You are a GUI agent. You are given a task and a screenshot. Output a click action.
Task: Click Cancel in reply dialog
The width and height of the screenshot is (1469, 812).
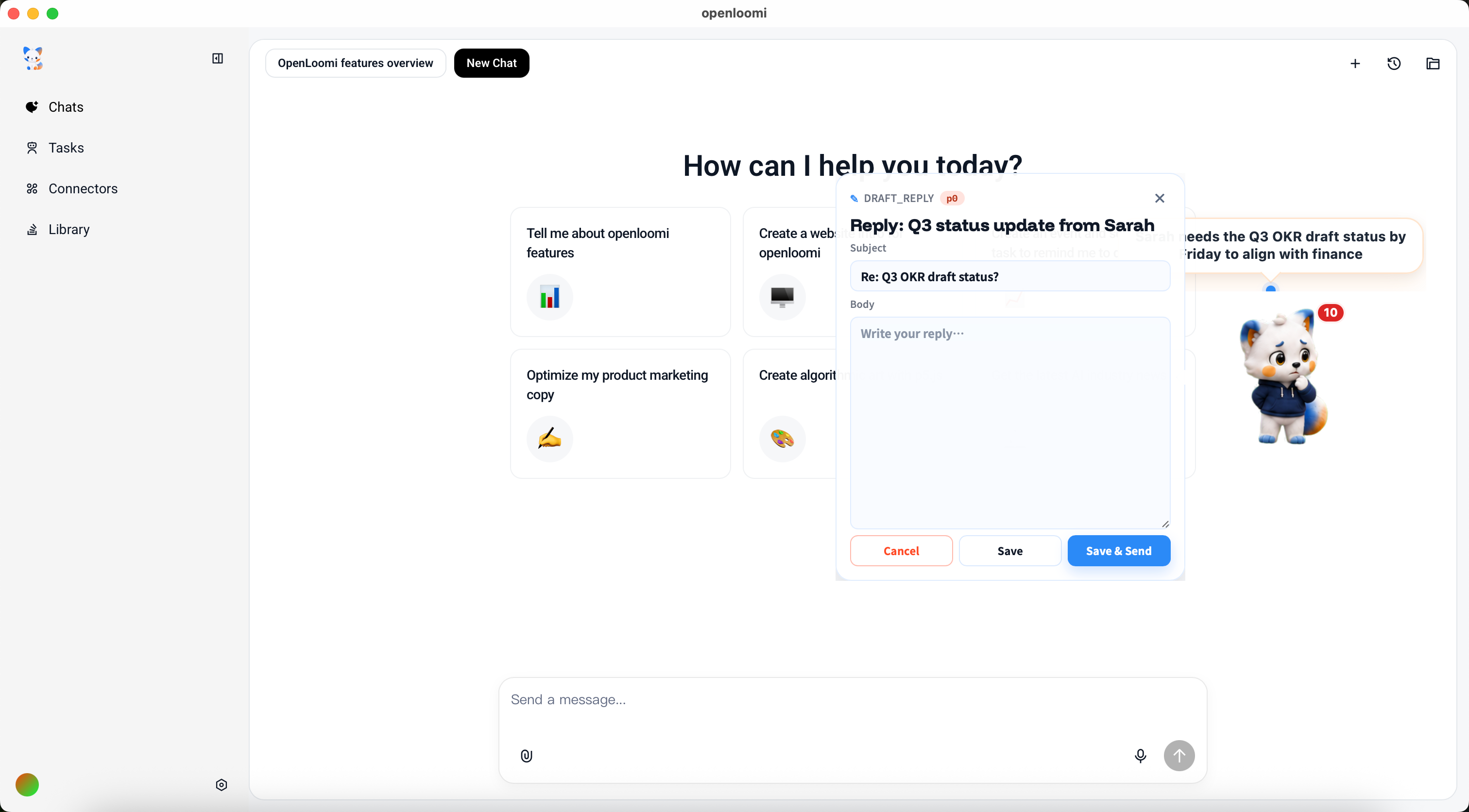(901, 551)
